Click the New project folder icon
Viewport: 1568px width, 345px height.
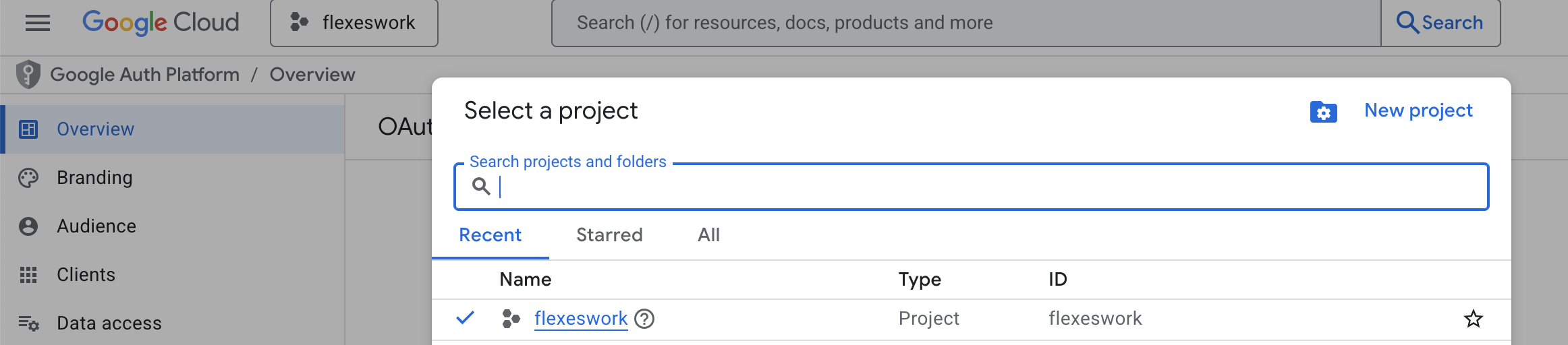(1323, 112)
